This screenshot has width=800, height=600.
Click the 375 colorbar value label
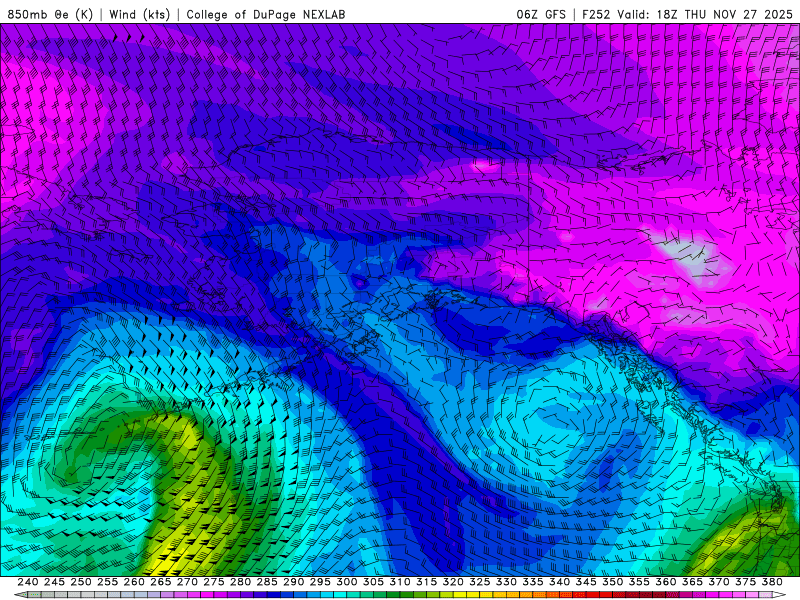(745, 582)
